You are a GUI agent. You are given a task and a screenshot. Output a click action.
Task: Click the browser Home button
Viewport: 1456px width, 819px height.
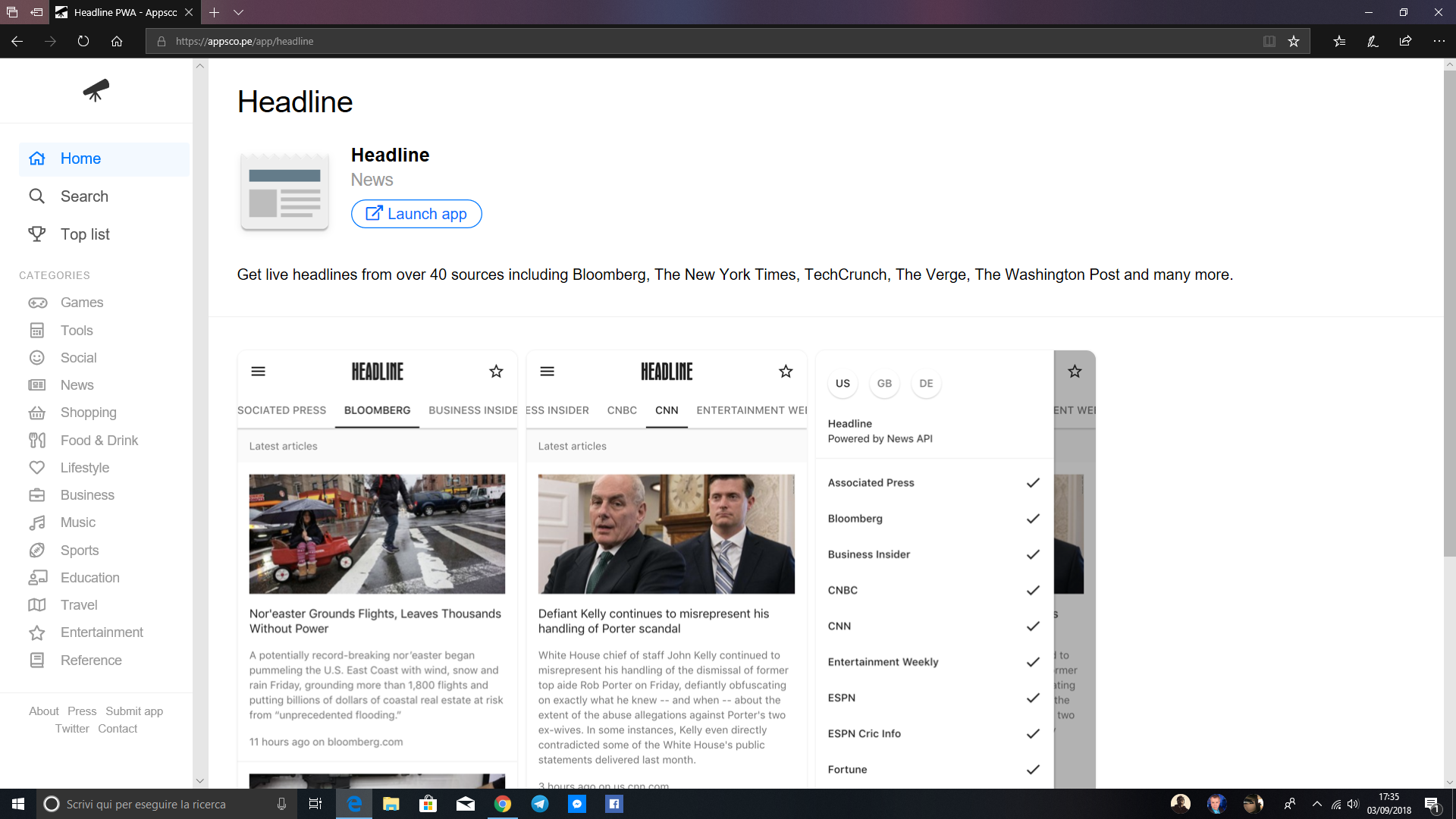point(117,41)
